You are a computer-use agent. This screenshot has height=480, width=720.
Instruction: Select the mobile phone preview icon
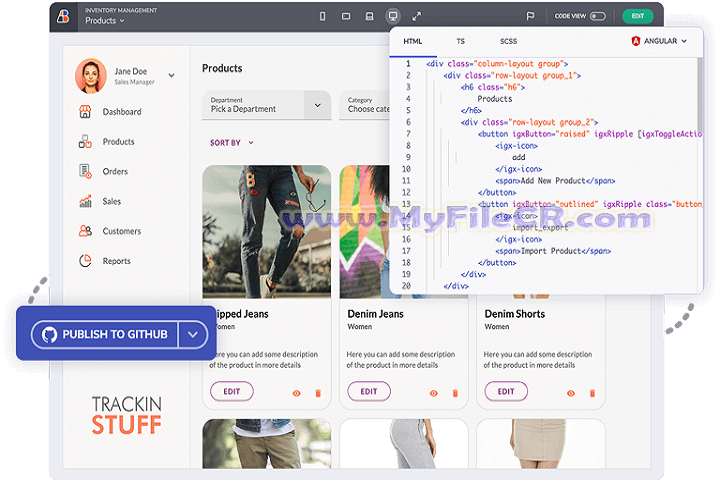322,17
